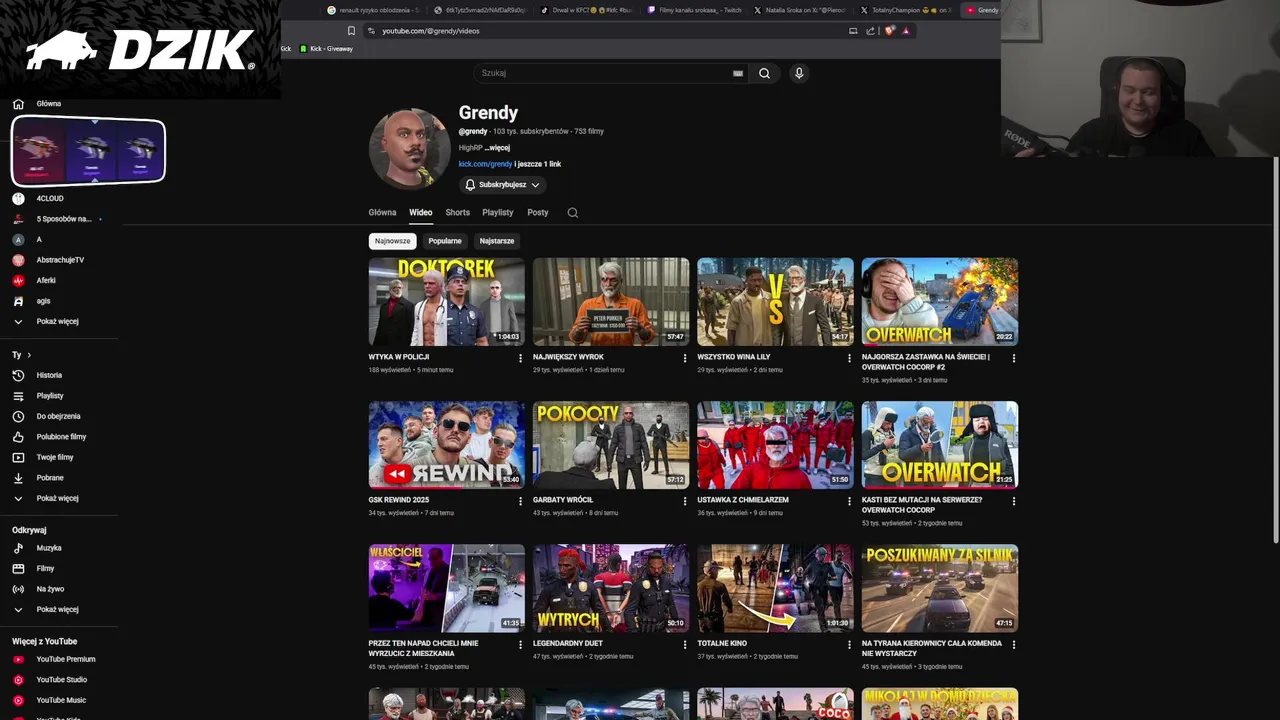The image size is (1280, 720).
Task: Select the Najstarsze filter chip
Action: click(x=497, y=241)
